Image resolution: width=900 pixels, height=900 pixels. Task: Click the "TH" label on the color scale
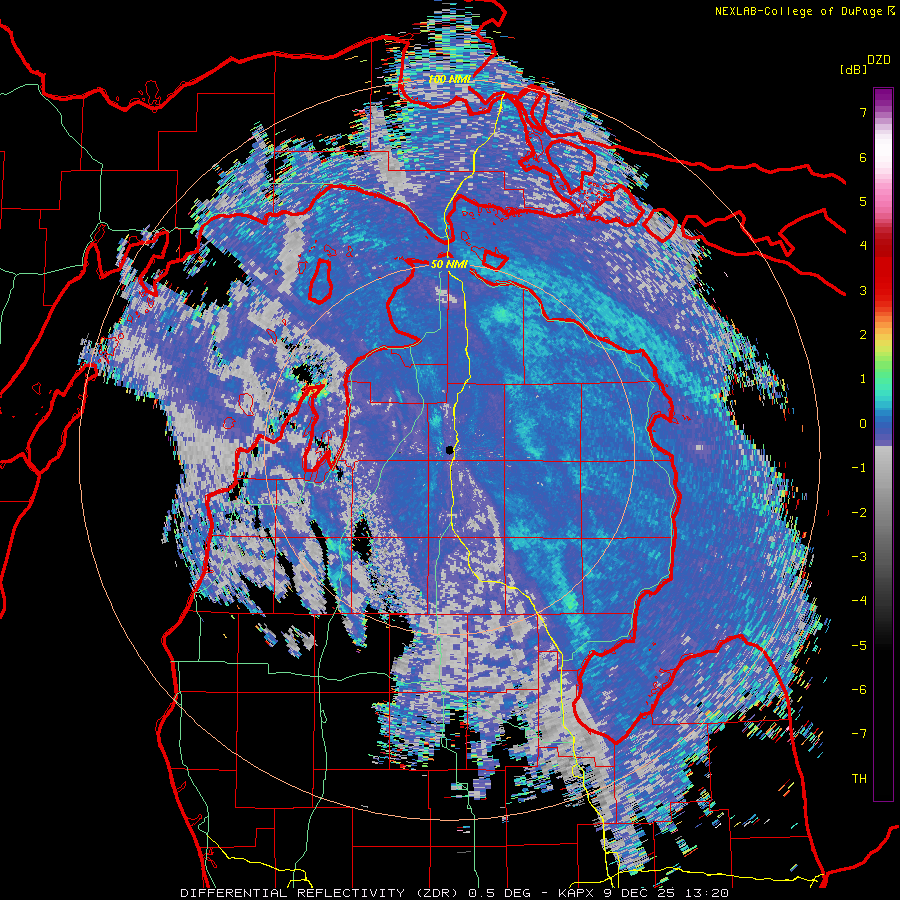(859, 778)
